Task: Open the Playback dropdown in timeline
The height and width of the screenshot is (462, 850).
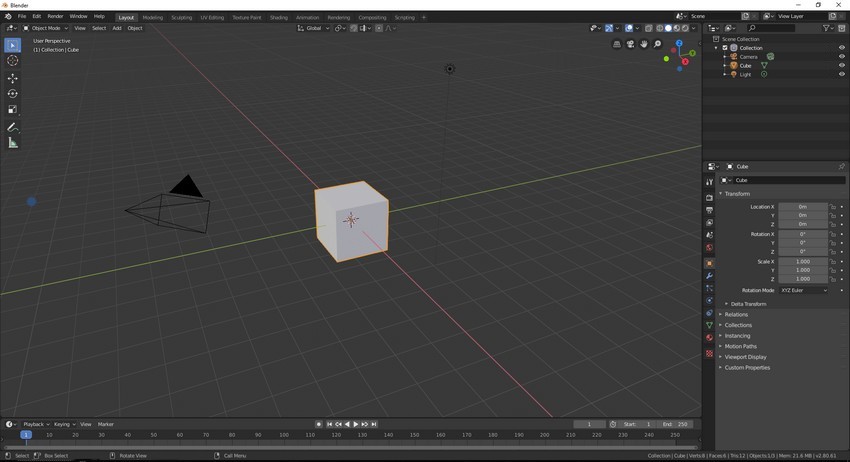Action: coord(36,424)
